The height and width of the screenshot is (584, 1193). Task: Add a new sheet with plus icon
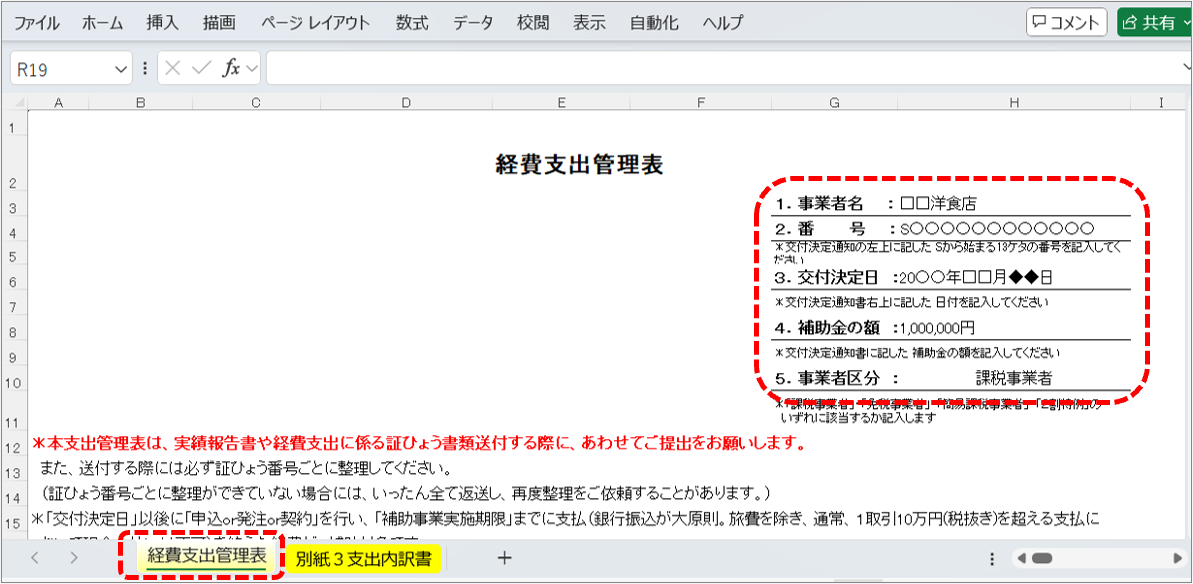(505, 558)
